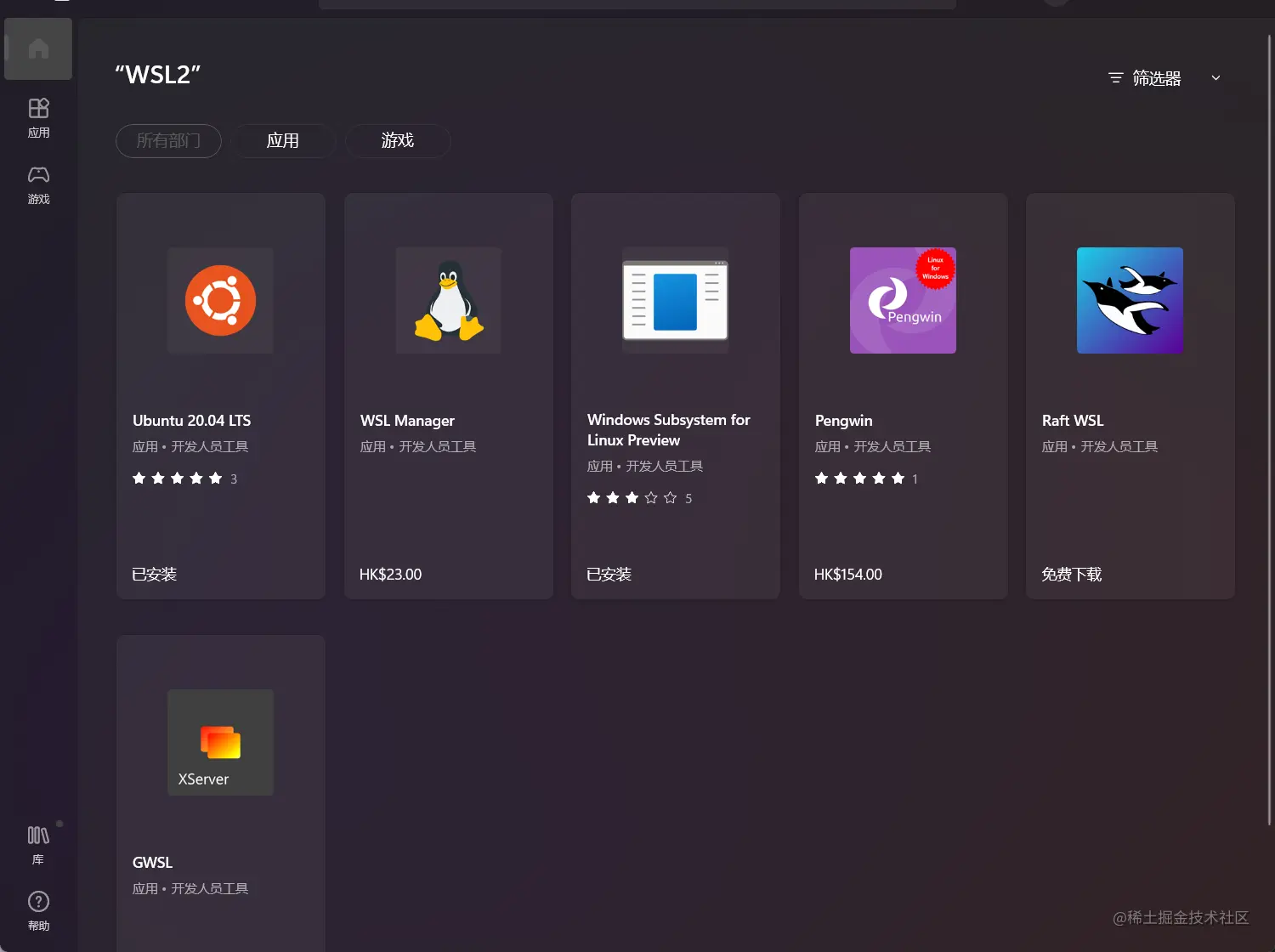Click the vertical scrollbar on the right edge
Image resolution: width=1275 pixels, height=952 pixels.
click(x=1269, y=429)
